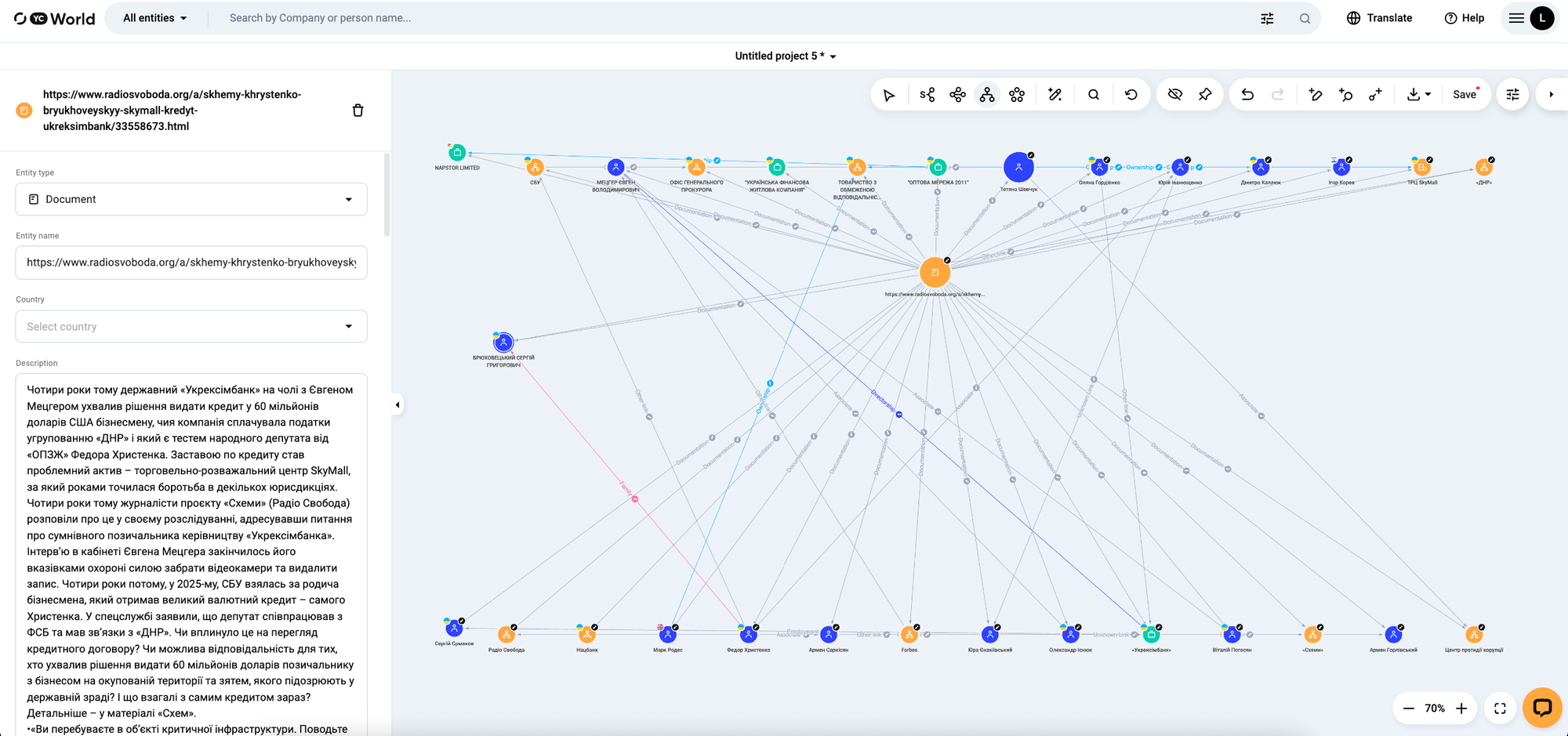Select the Дмитро Каплюк person node
The width and height of the screenshot is (1568, 736).
(x=1261, y=167)
